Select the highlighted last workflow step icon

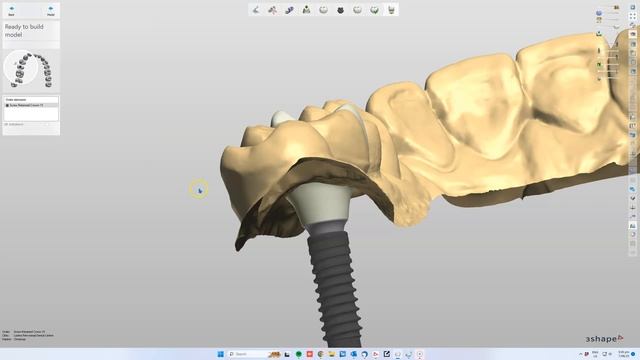coord(391,10)
